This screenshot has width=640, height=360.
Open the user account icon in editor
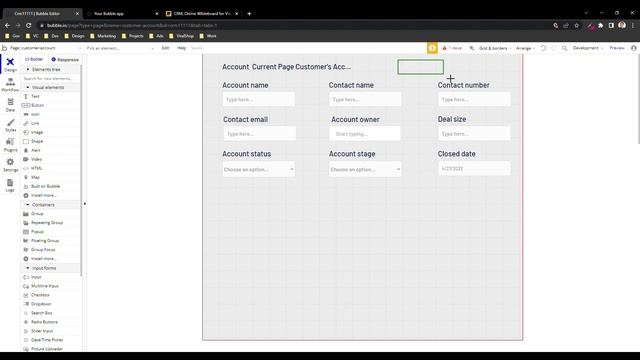[x=633, y=48]
